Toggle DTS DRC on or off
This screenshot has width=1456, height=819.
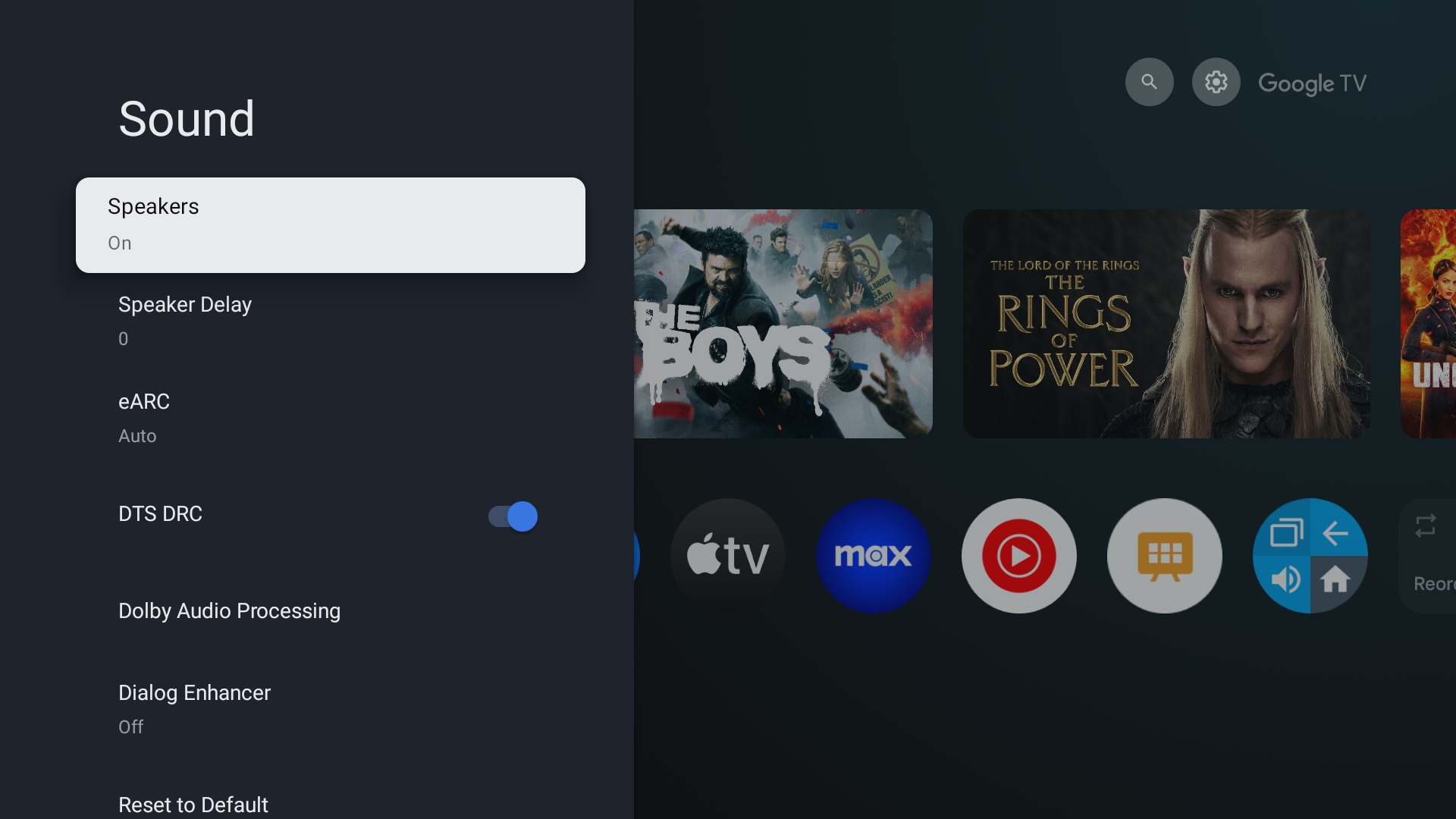coord(511,514)
